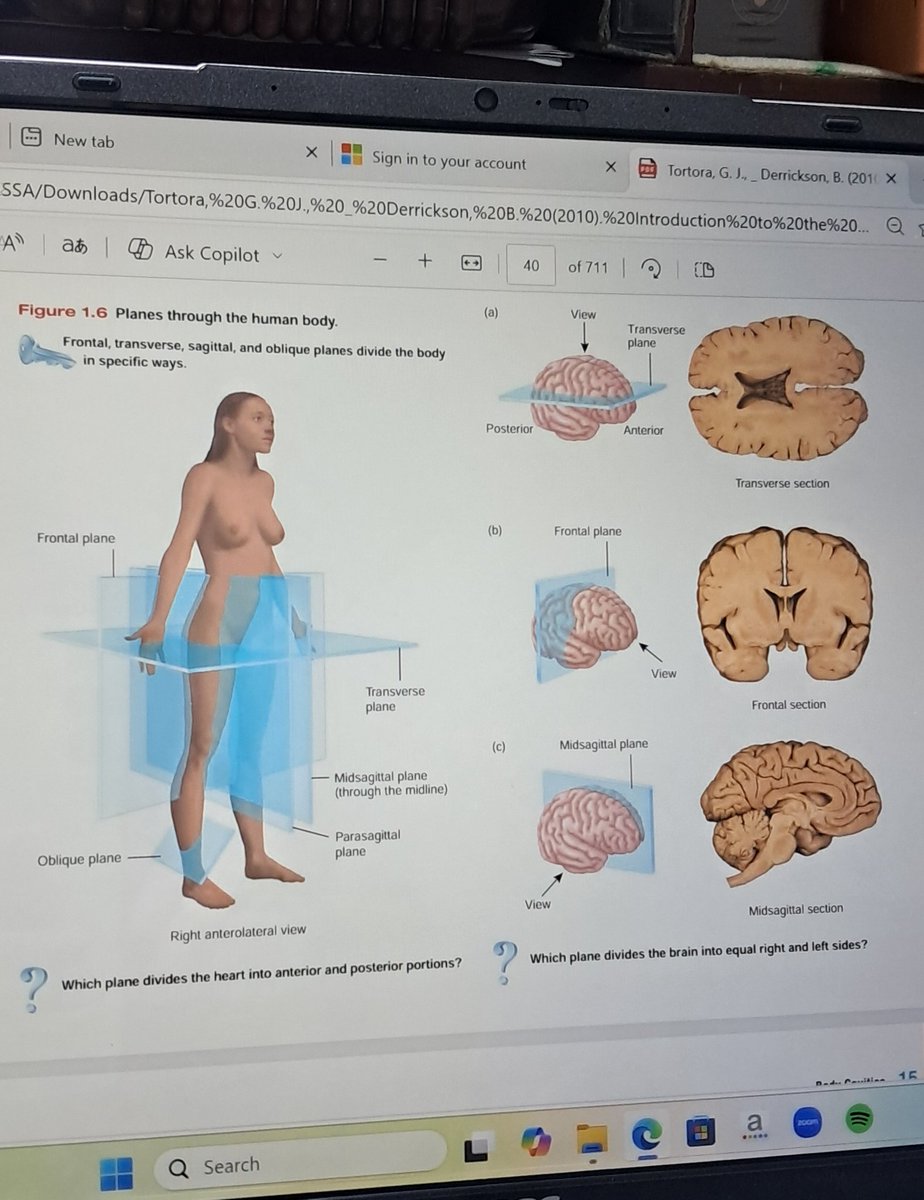Click the 'Frontal section' caption
This screenshot has height=1200, width=924.
click(789, 705)
